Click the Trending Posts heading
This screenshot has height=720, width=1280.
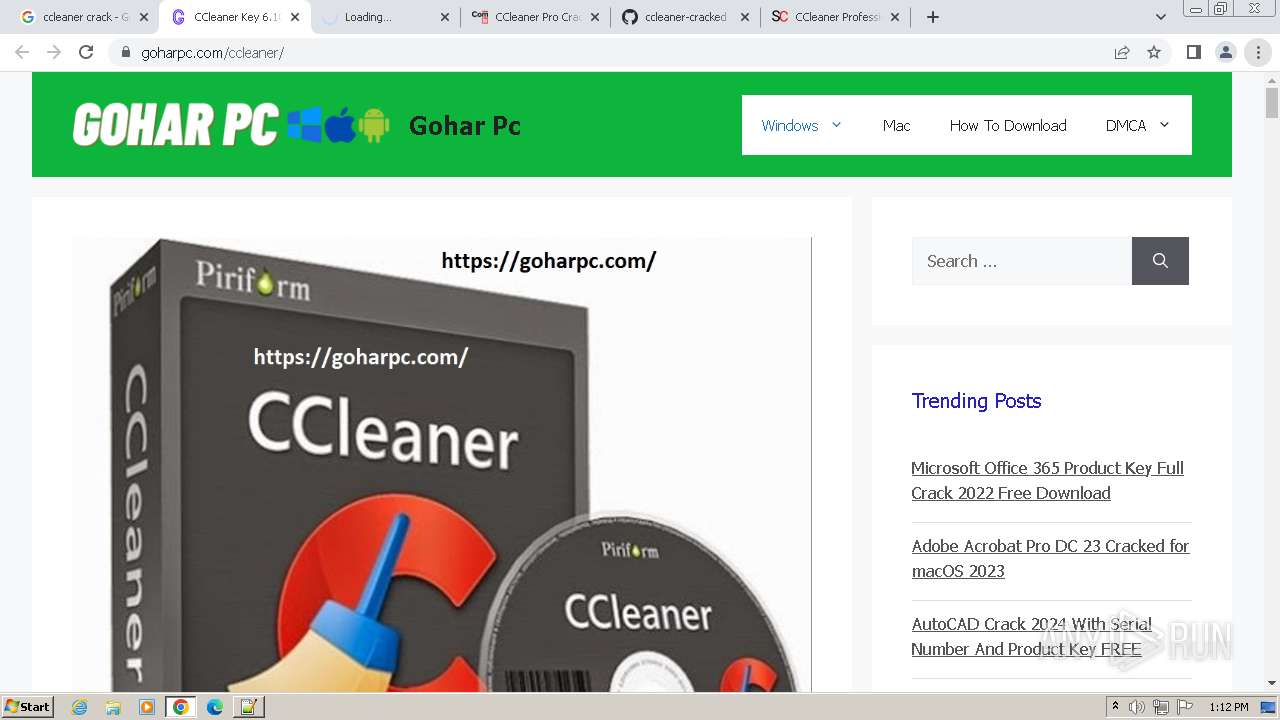(x=976, y=401)
